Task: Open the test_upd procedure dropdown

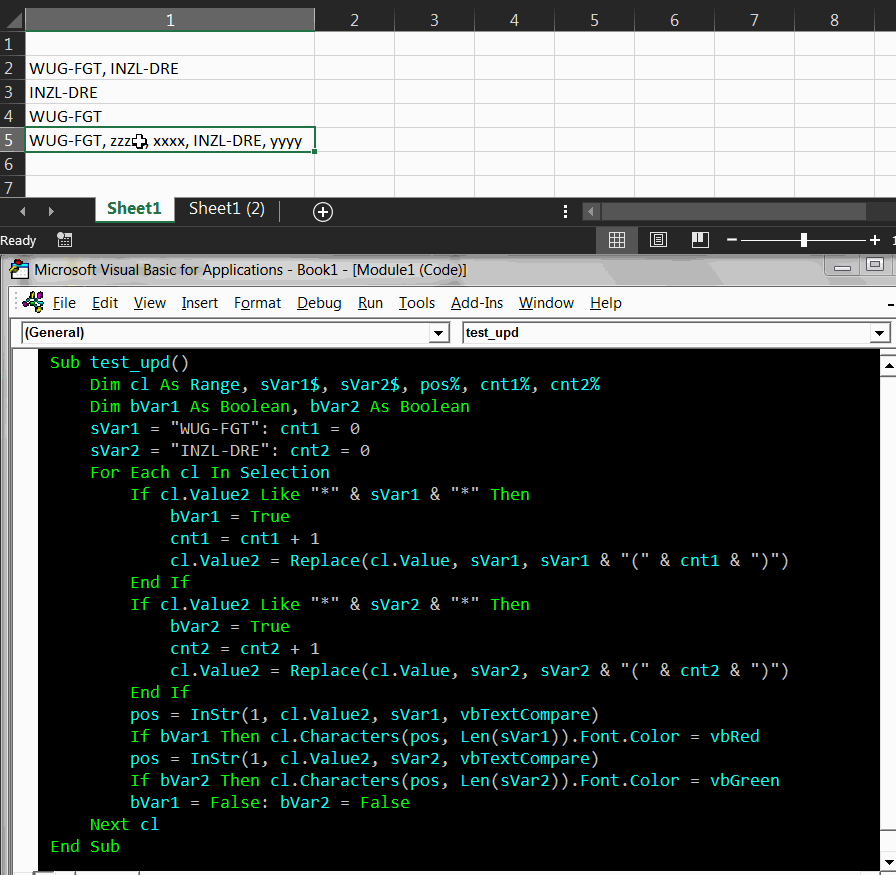Action: [878, 333]
